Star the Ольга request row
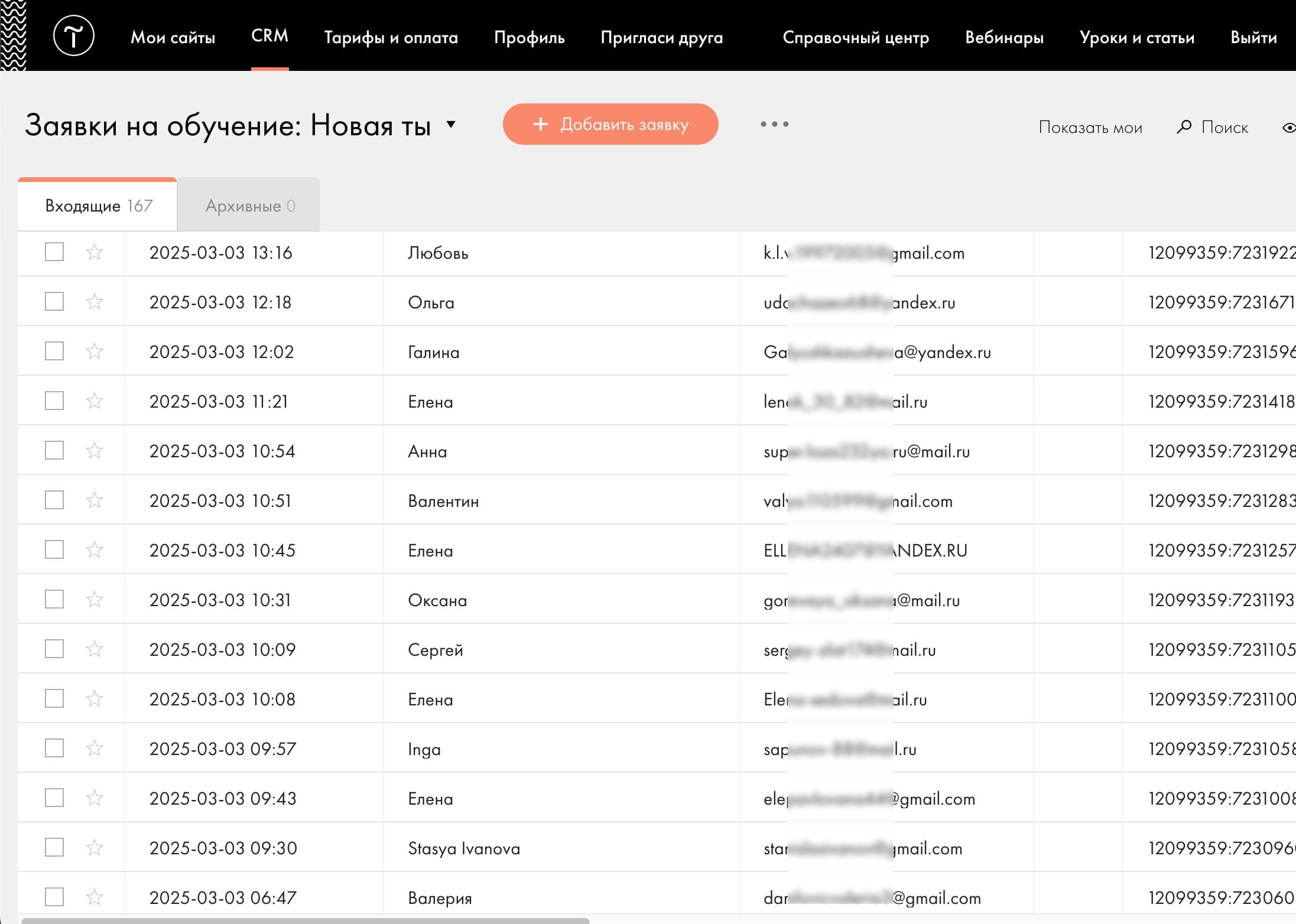This screenshot has width=1296, height=924. pyautogui.click(x=95, y=302)
